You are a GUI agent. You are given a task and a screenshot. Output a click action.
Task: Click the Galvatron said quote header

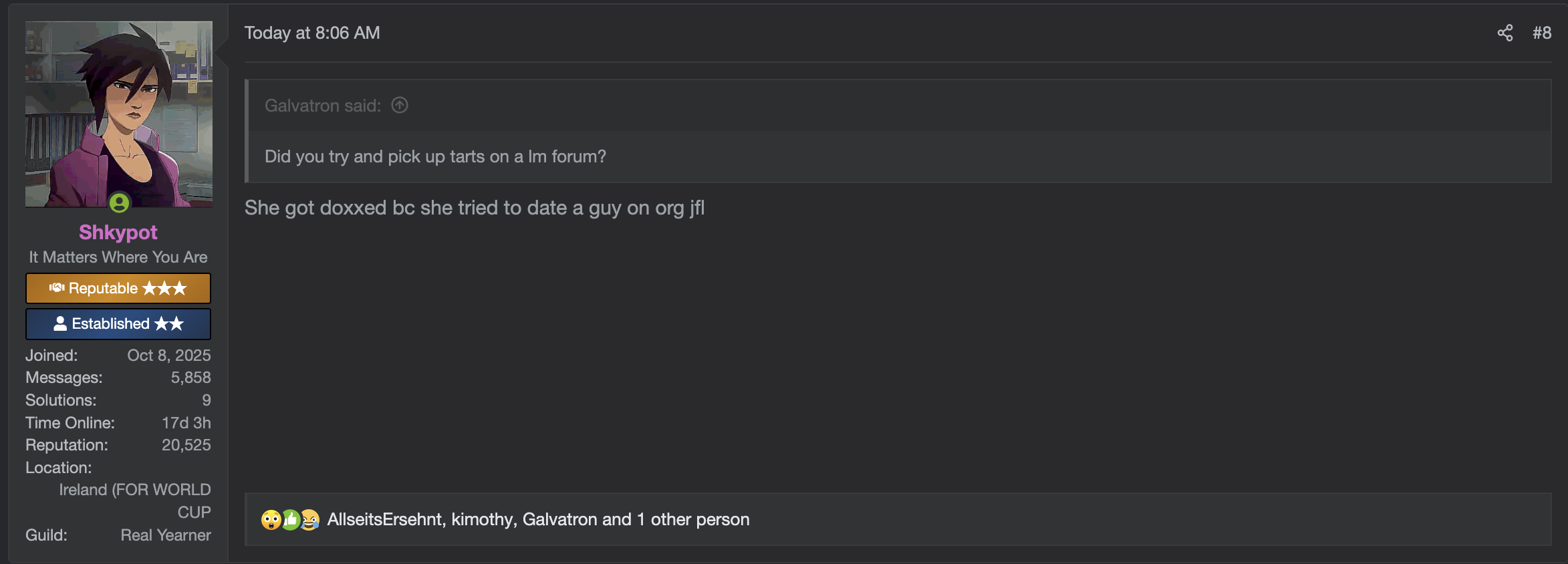(x=322, y=106)
